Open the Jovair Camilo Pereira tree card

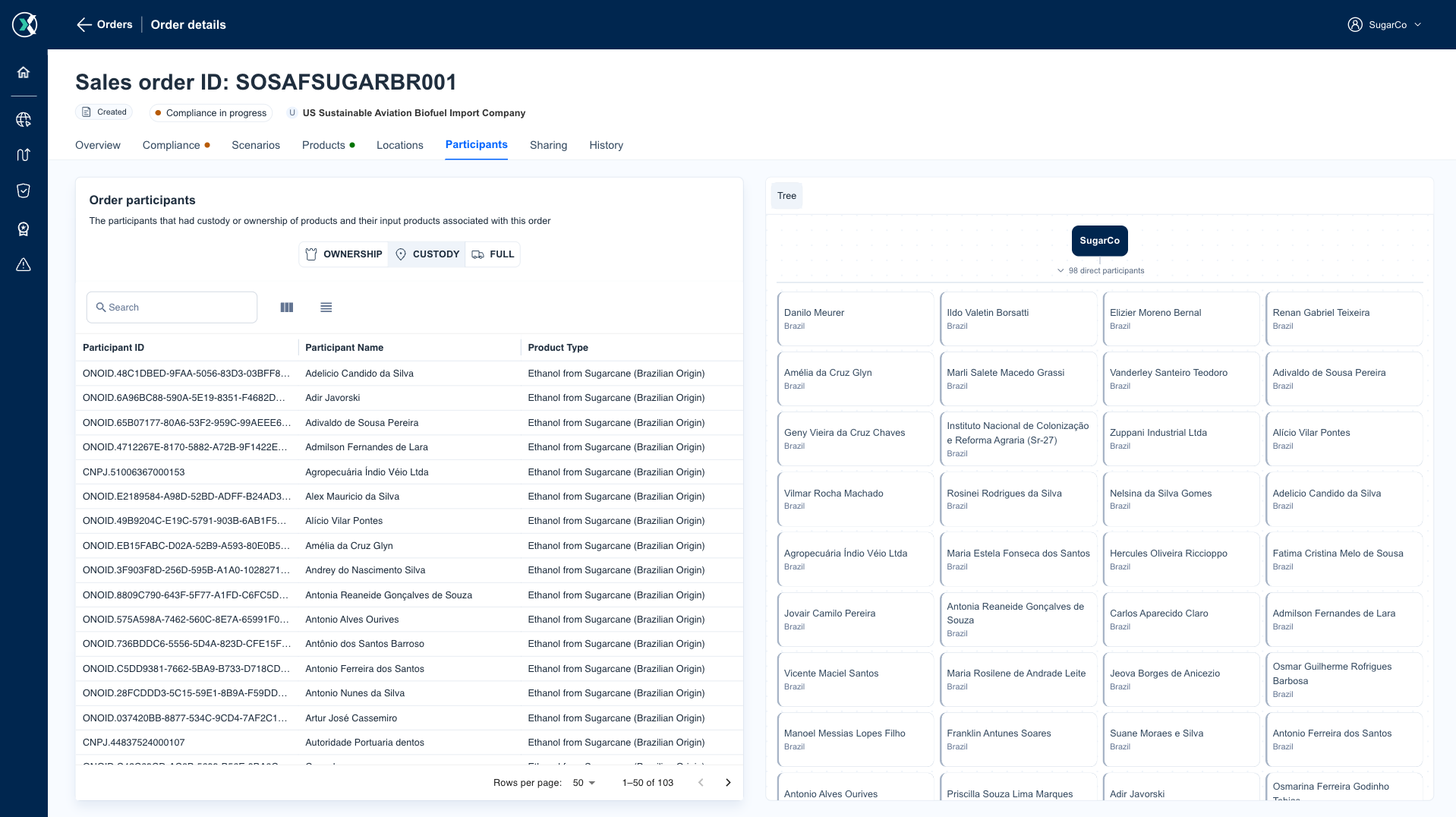pos(856,620)
